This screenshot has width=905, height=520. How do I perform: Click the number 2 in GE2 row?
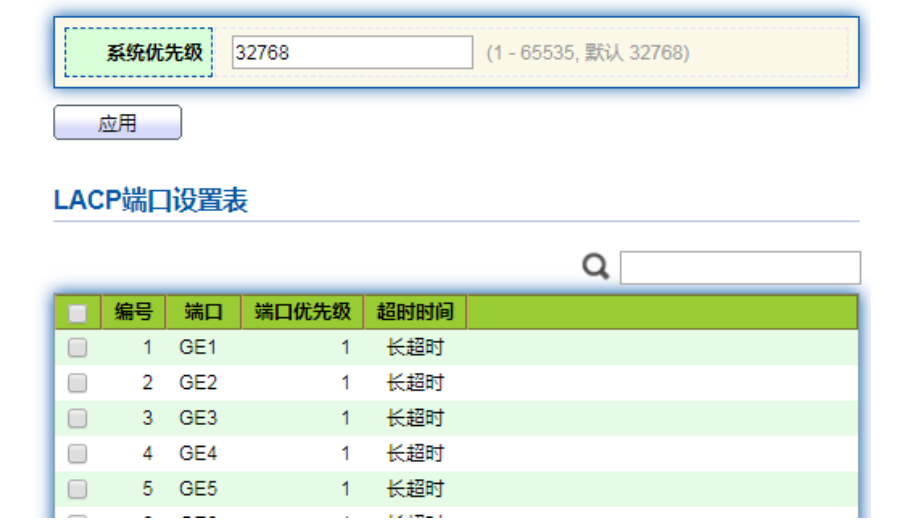[x=148, y=383]
